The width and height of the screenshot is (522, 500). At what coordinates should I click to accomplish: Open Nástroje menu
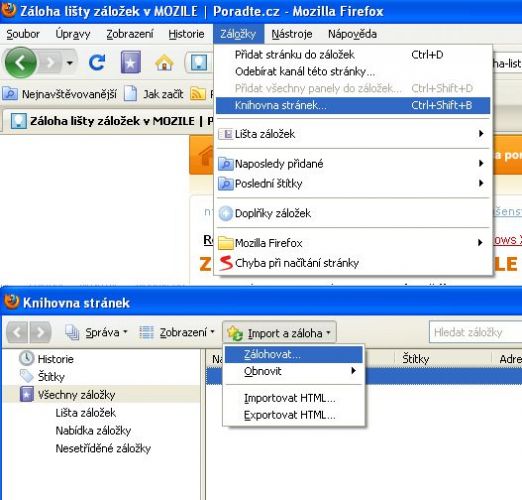[x=292, y=34]
